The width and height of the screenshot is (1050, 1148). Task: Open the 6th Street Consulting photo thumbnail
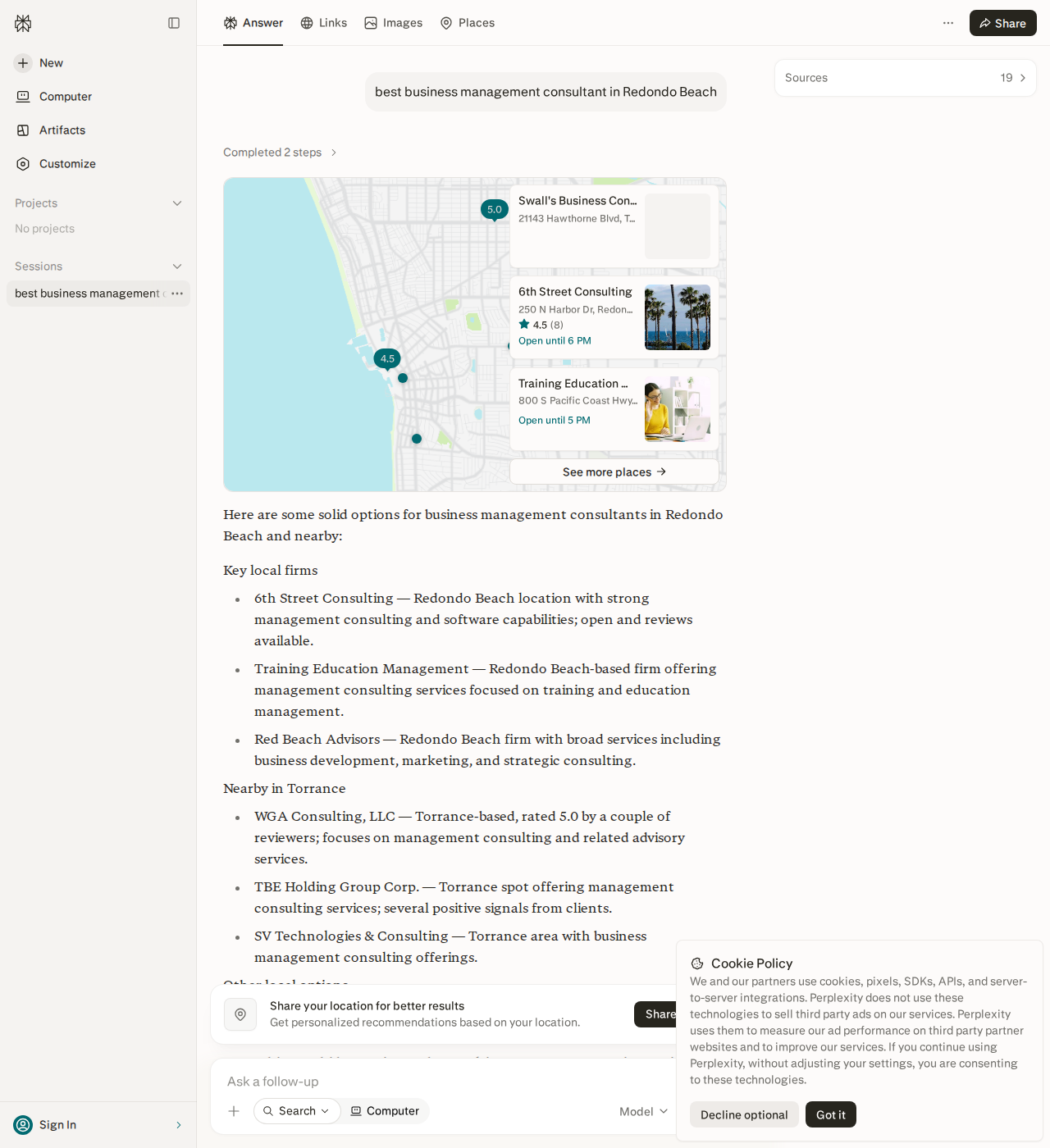[x=678, y=317]
